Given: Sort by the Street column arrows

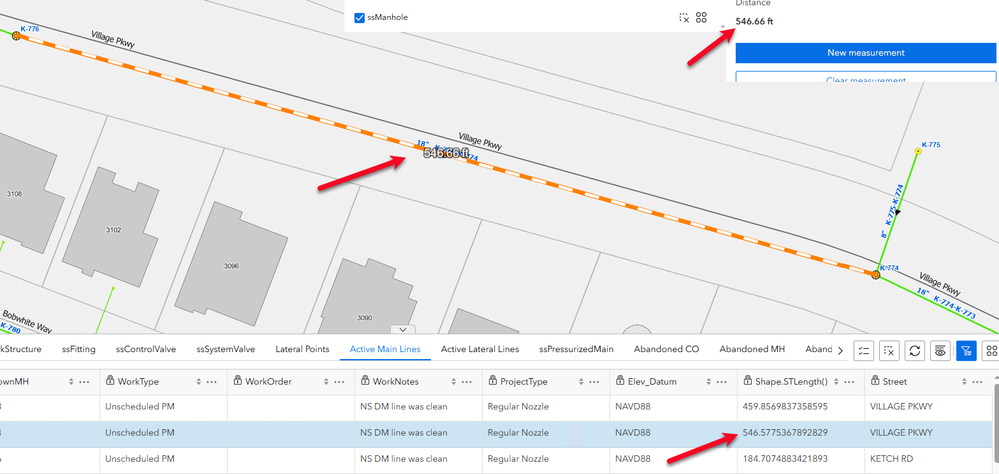Looking at the screenshot, I should tap(963, 382).
